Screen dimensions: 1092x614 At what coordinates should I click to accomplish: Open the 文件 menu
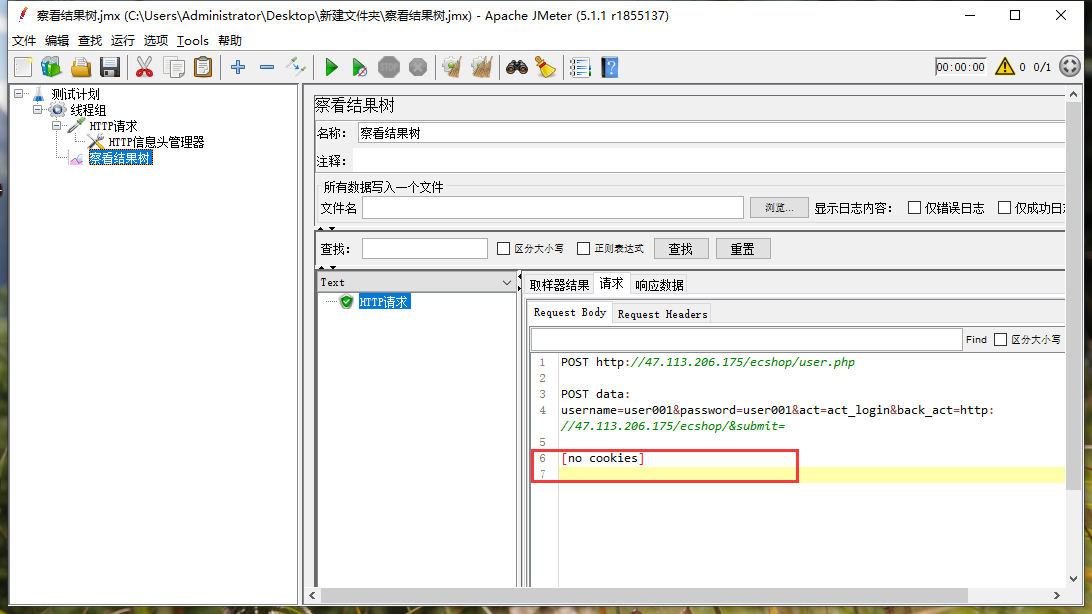tap(24, 40)
